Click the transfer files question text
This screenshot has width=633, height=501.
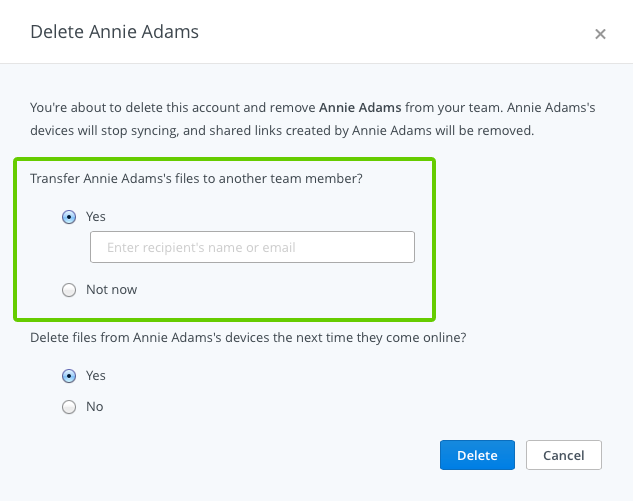[x=196, y=179]
